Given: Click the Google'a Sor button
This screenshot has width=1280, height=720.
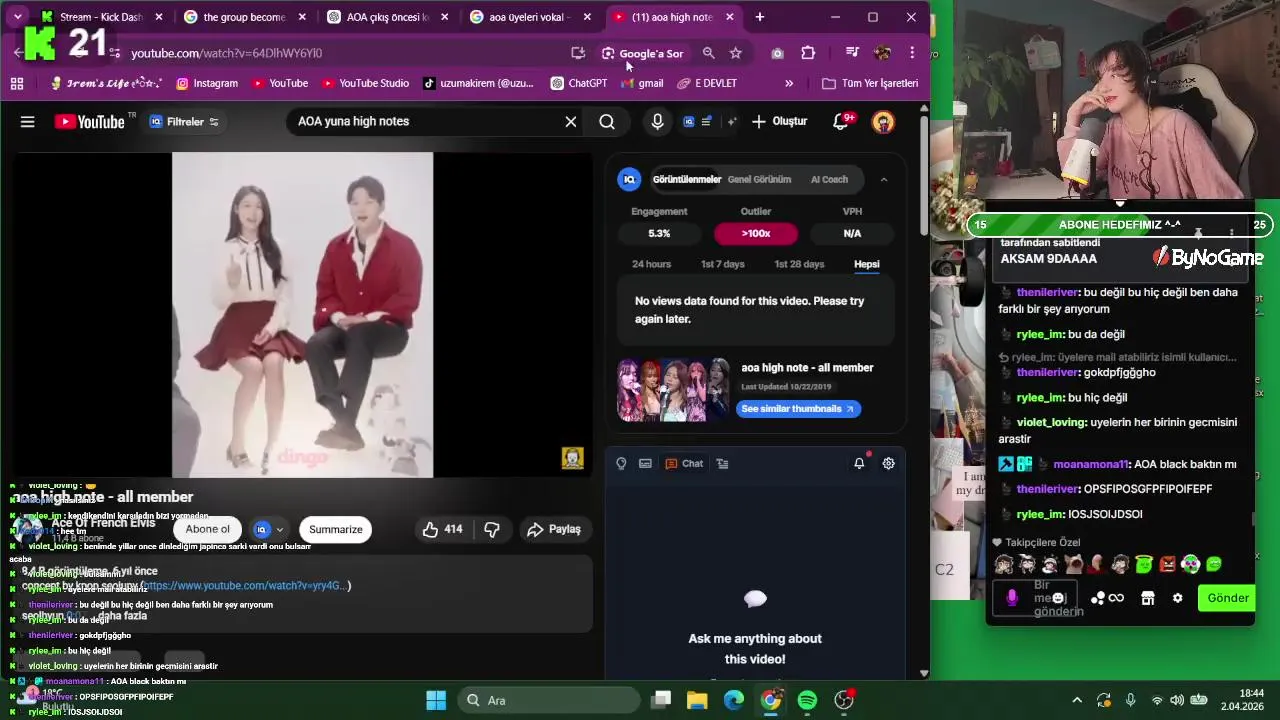Looking at the screenshot, I should click(642, 53).
